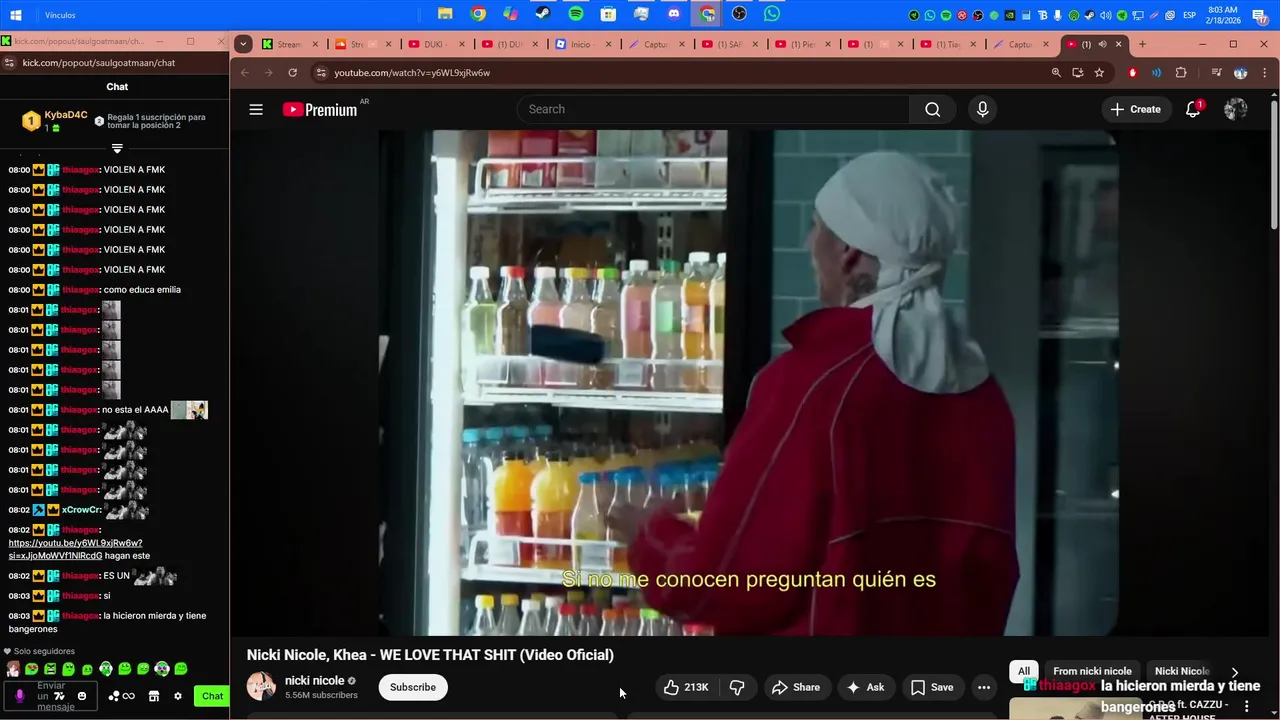This screenshot has width=1280, height=720.
Task: Select the 'All' suggestion chip
Action: (1024, 671)
